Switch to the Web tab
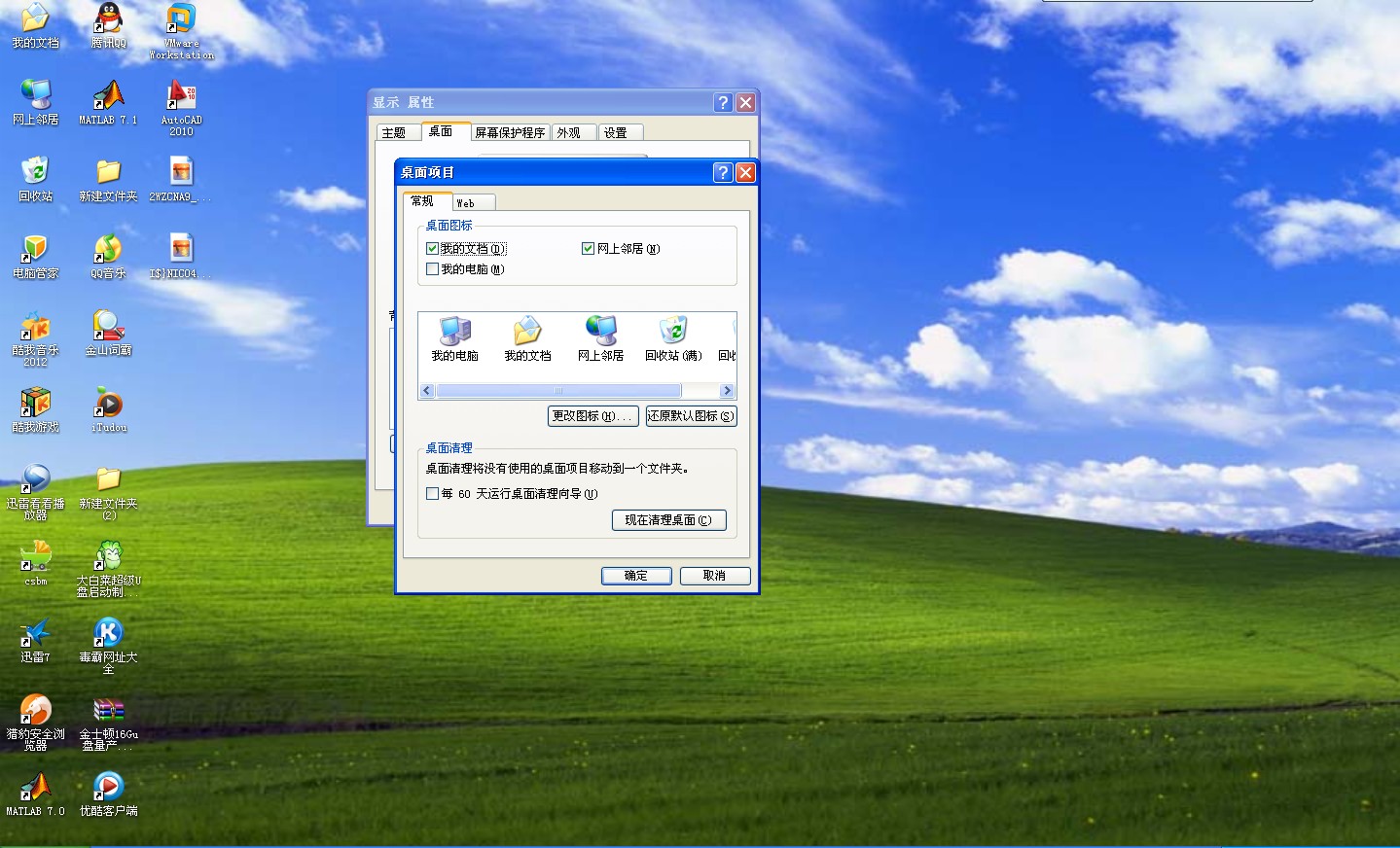 click(473, 202)
